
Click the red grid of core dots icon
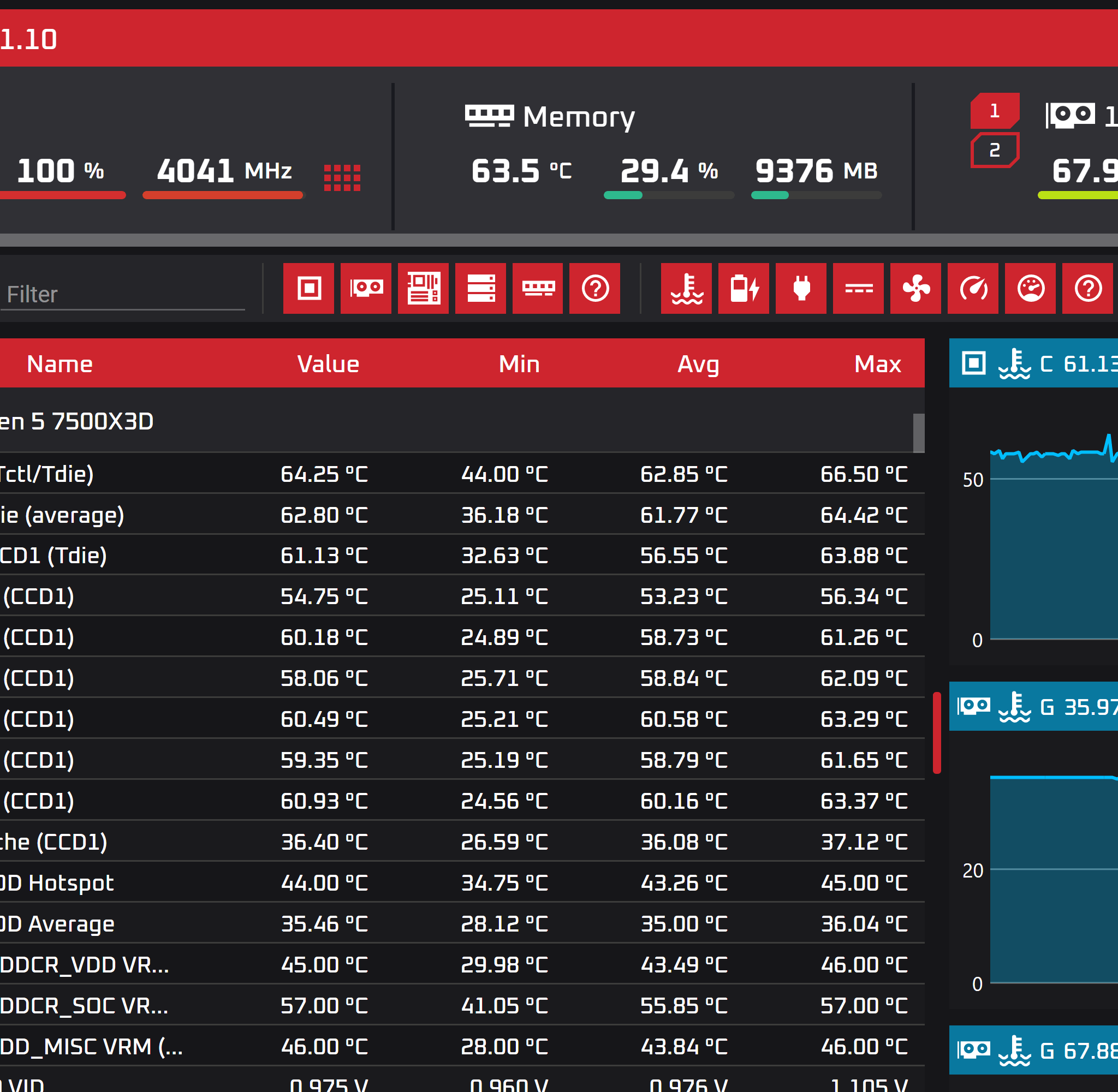[342, 178]
